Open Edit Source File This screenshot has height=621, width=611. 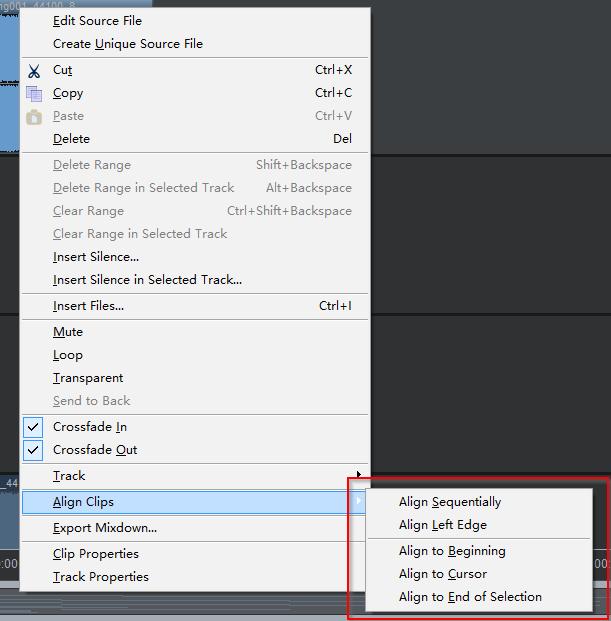pos(97,21)
